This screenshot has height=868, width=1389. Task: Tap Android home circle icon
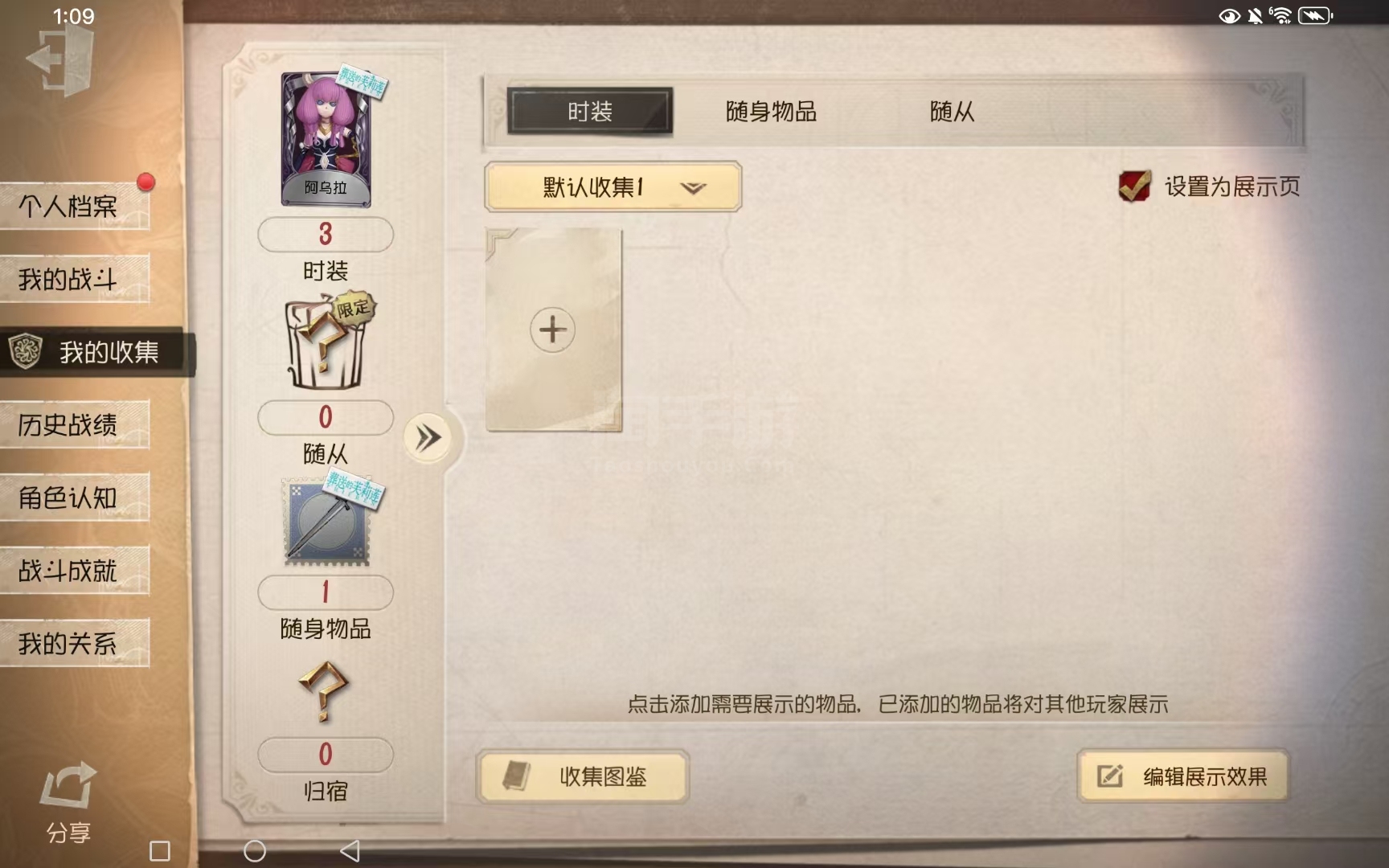[x=255, y=851]
